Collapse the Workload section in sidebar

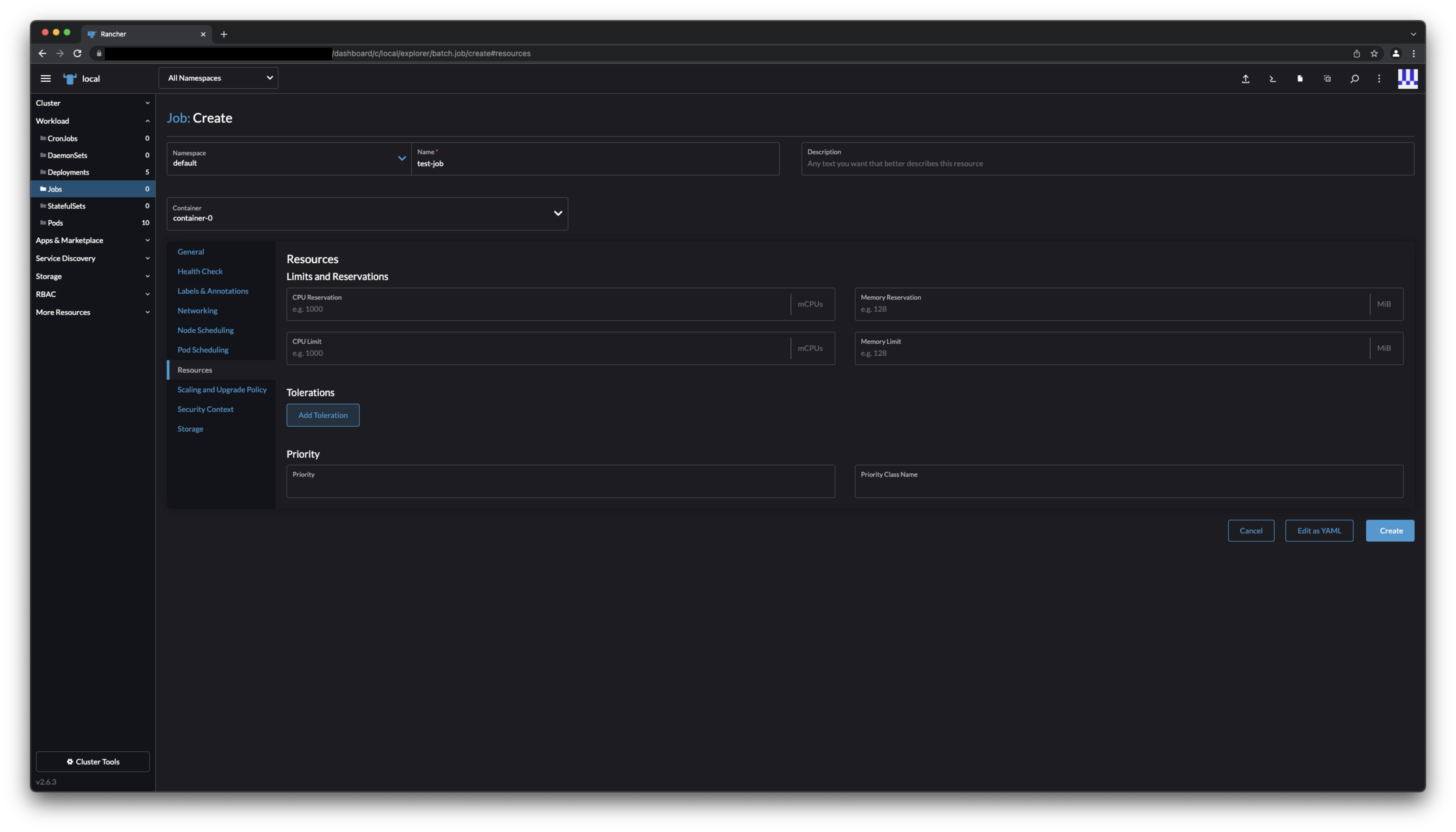pos(147,121)
